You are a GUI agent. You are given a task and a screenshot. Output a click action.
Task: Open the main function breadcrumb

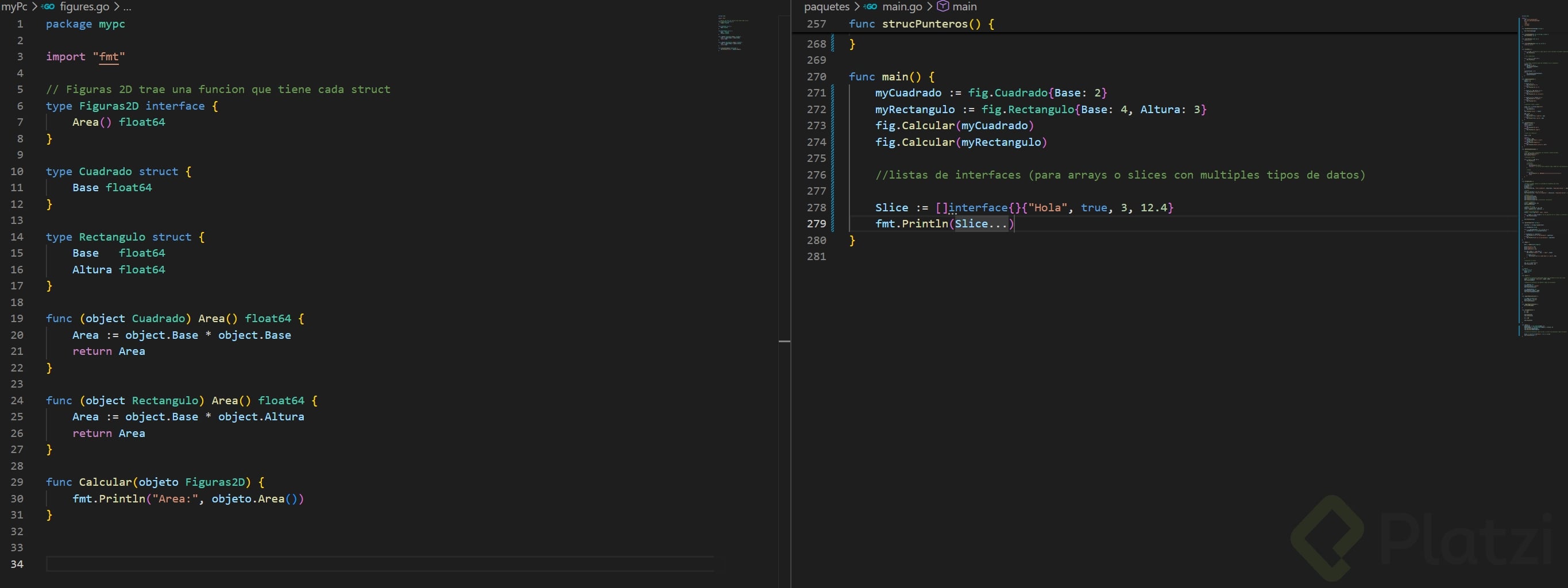pyautogui.click(x=964, y=7)
